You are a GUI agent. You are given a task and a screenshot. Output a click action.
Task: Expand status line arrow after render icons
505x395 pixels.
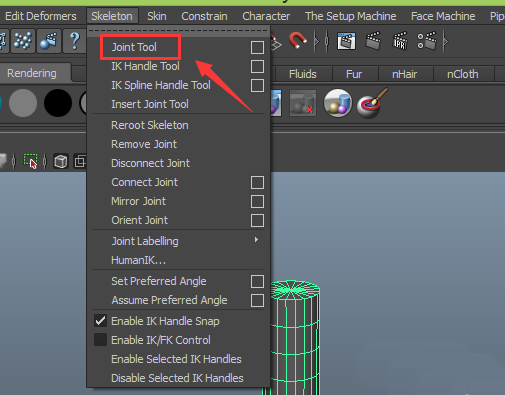pyautogui.click(x=446, y=41)
